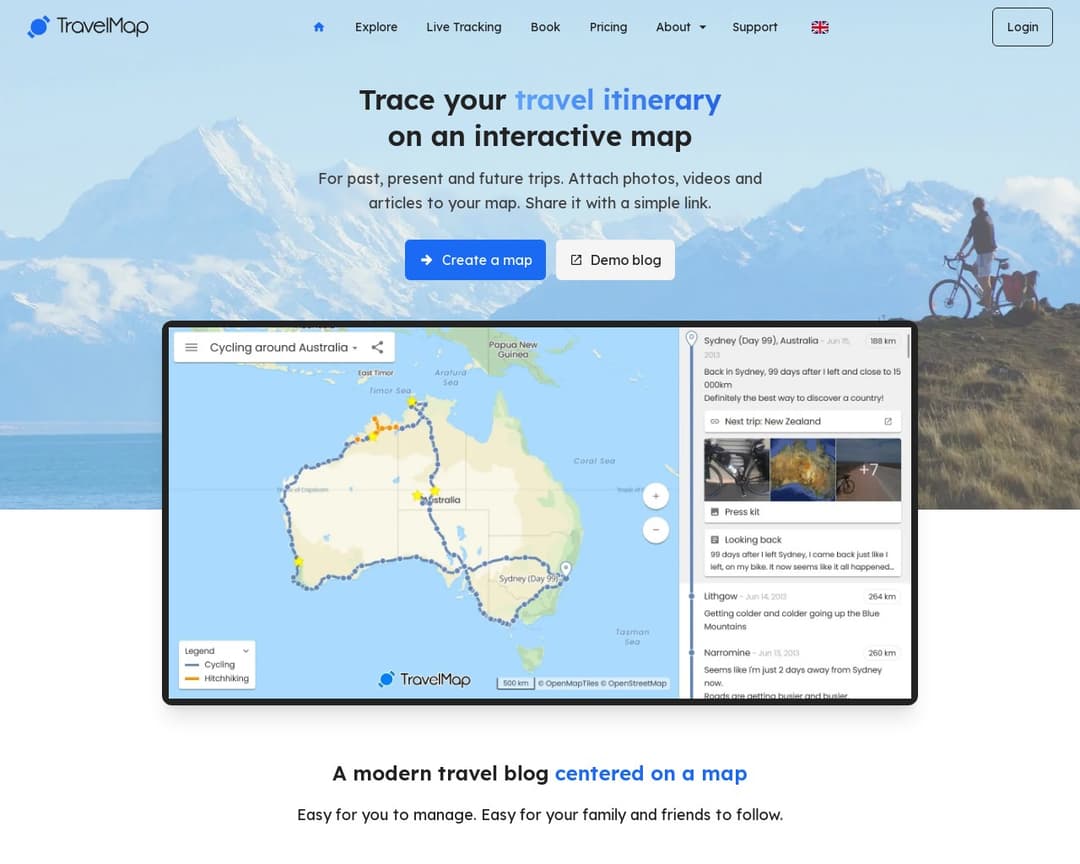This screenshot has height=864, width=1080.
Task: Click the share icon beside the map title
Action: coord(377,347)
